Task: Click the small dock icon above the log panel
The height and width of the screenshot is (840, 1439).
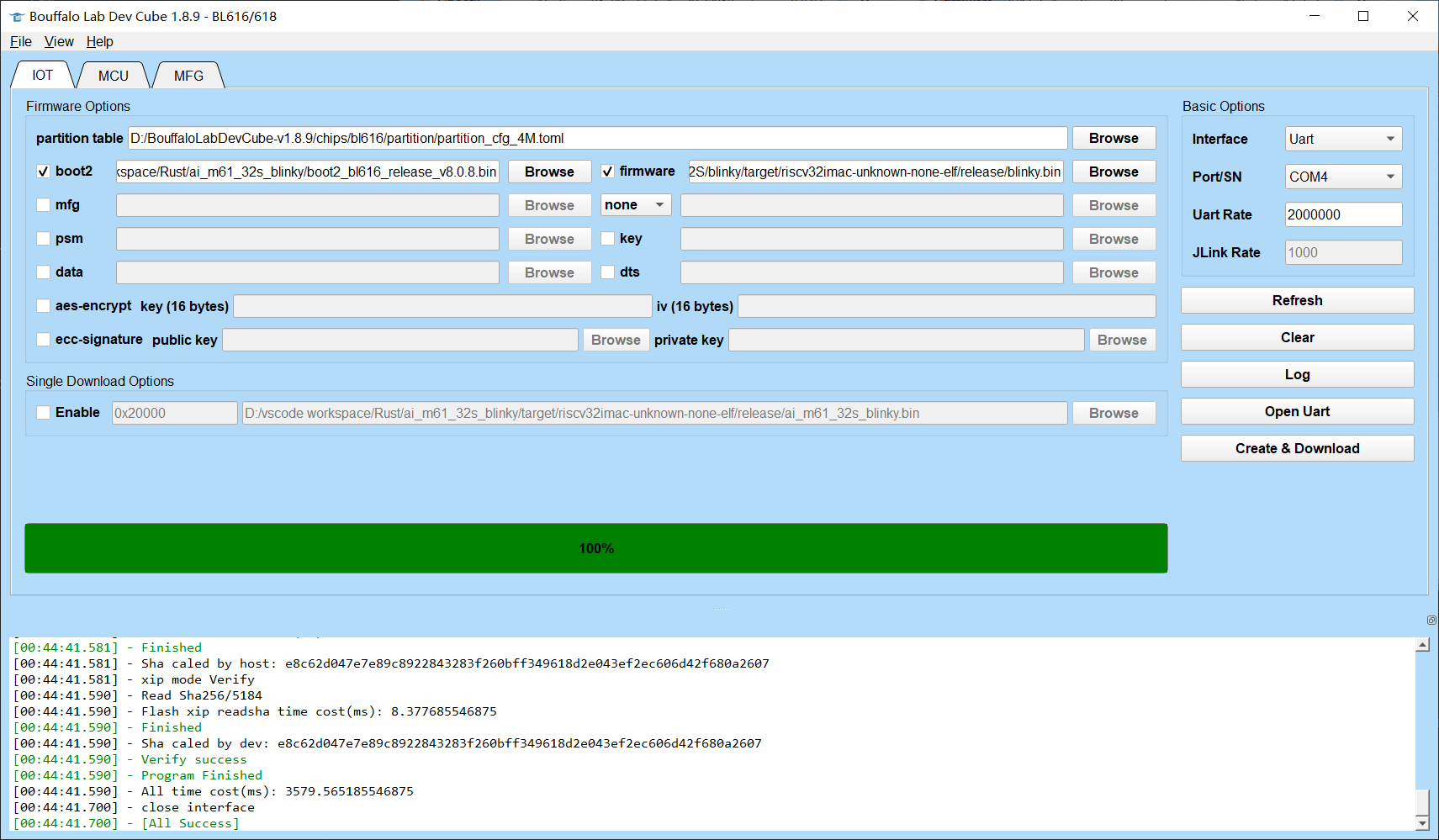Action: (1431, 621)
